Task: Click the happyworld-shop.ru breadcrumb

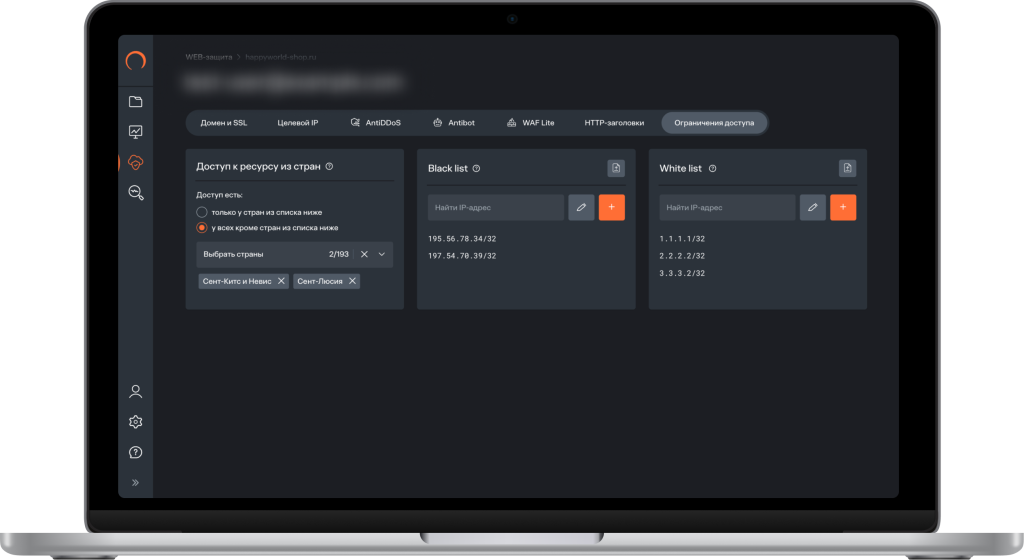Action: (x=281, y=57)
